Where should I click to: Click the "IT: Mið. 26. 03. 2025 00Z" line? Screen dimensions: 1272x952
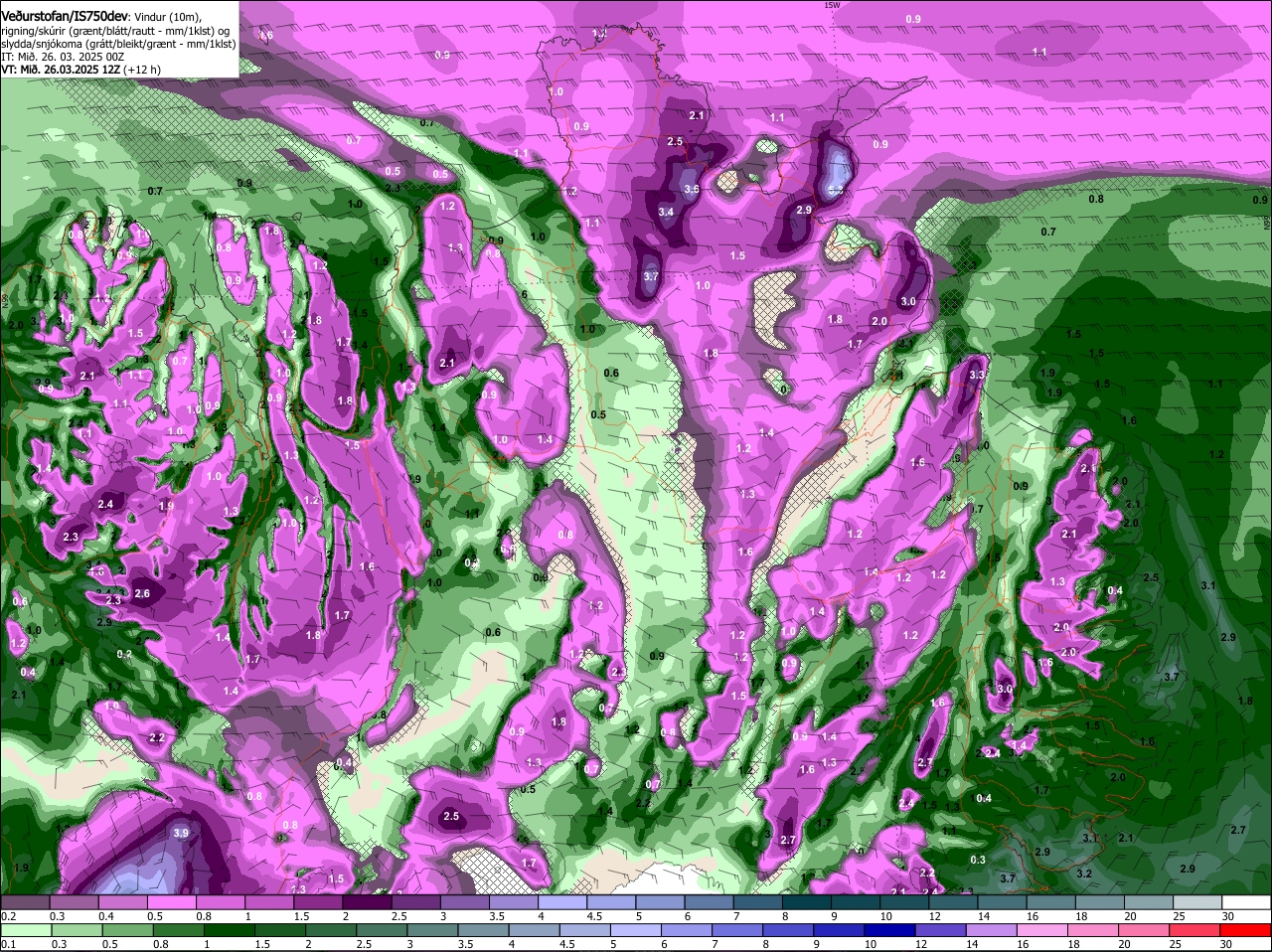tap(63, 57)
